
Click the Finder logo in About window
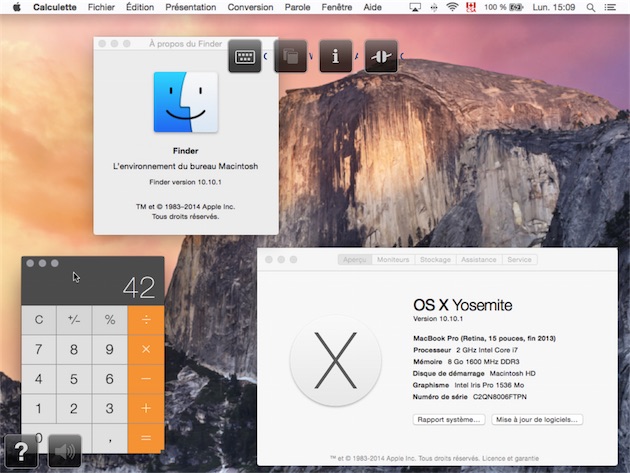tap(186, 102)
